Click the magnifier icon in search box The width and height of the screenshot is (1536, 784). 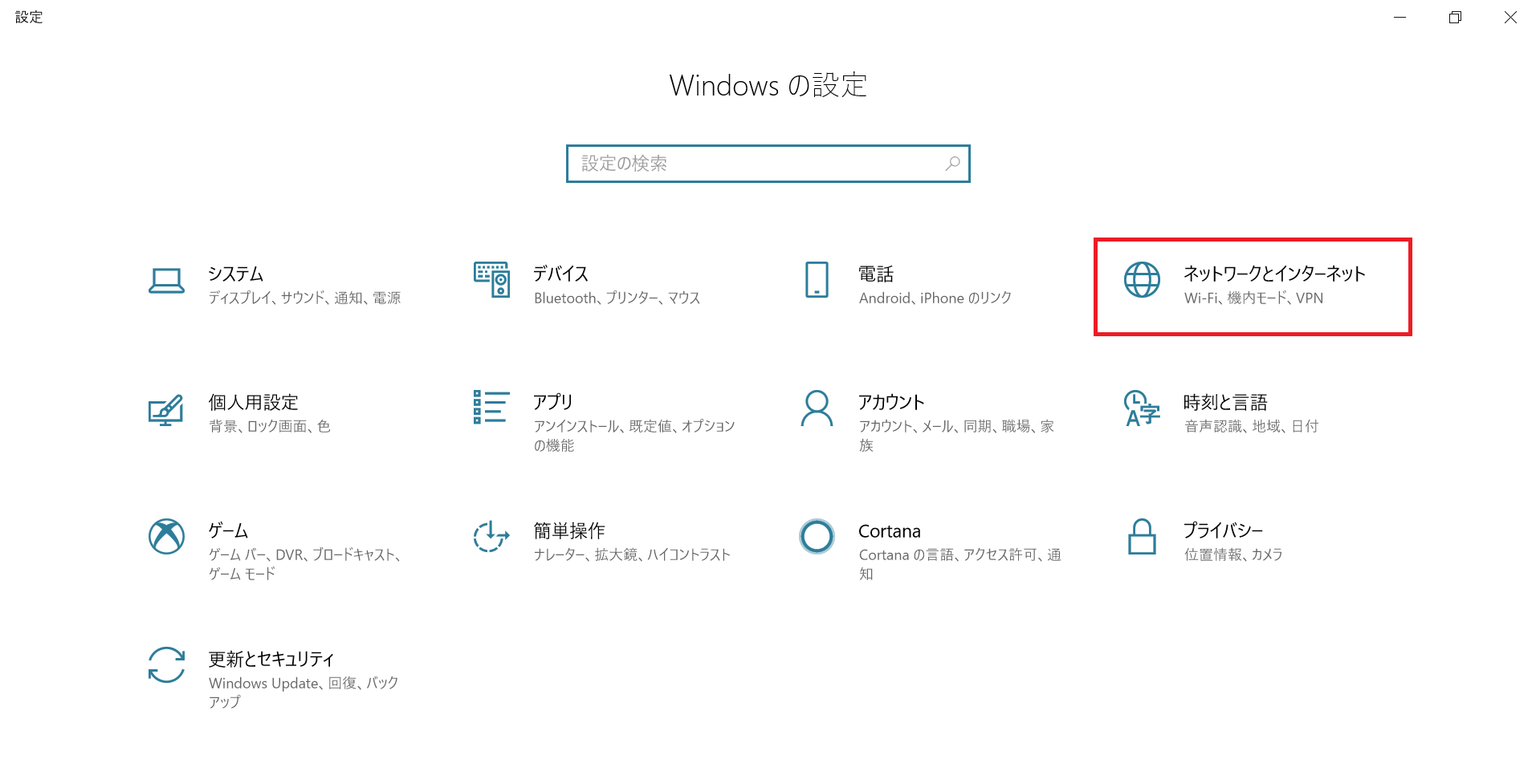coord(952,164)
